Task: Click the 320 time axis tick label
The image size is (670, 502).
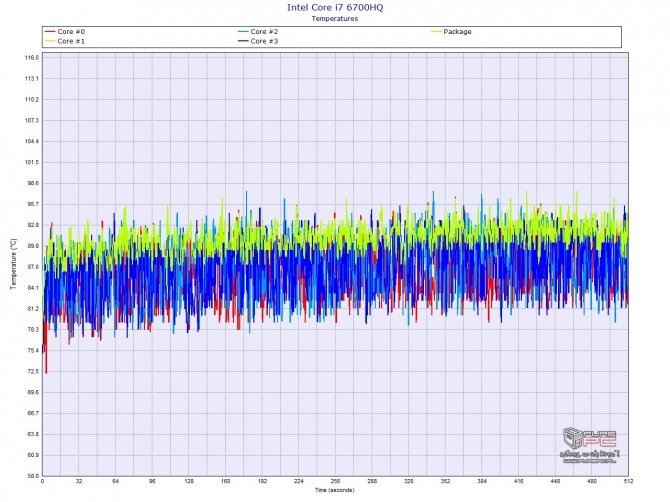Action: tap(408, 481)
